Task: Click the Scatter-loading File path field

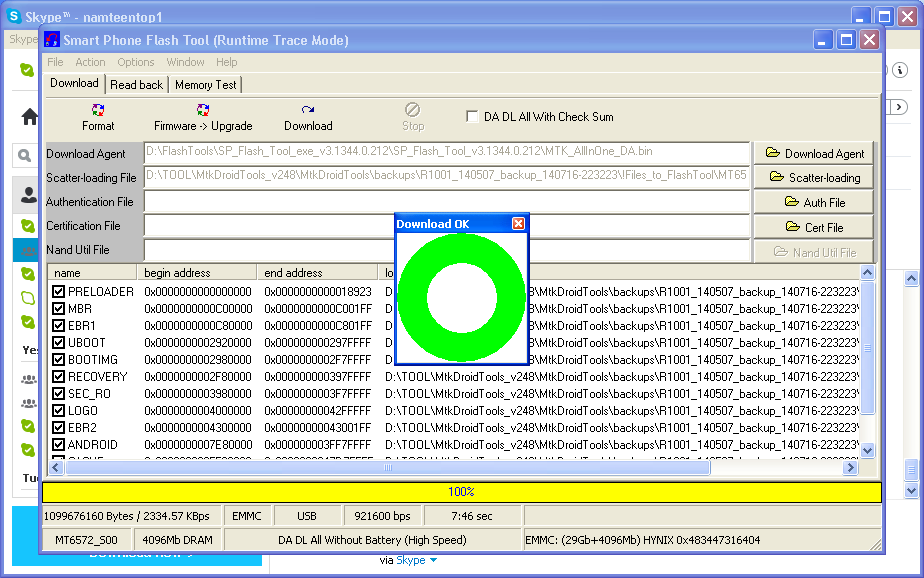Action: tap(447, 176)
